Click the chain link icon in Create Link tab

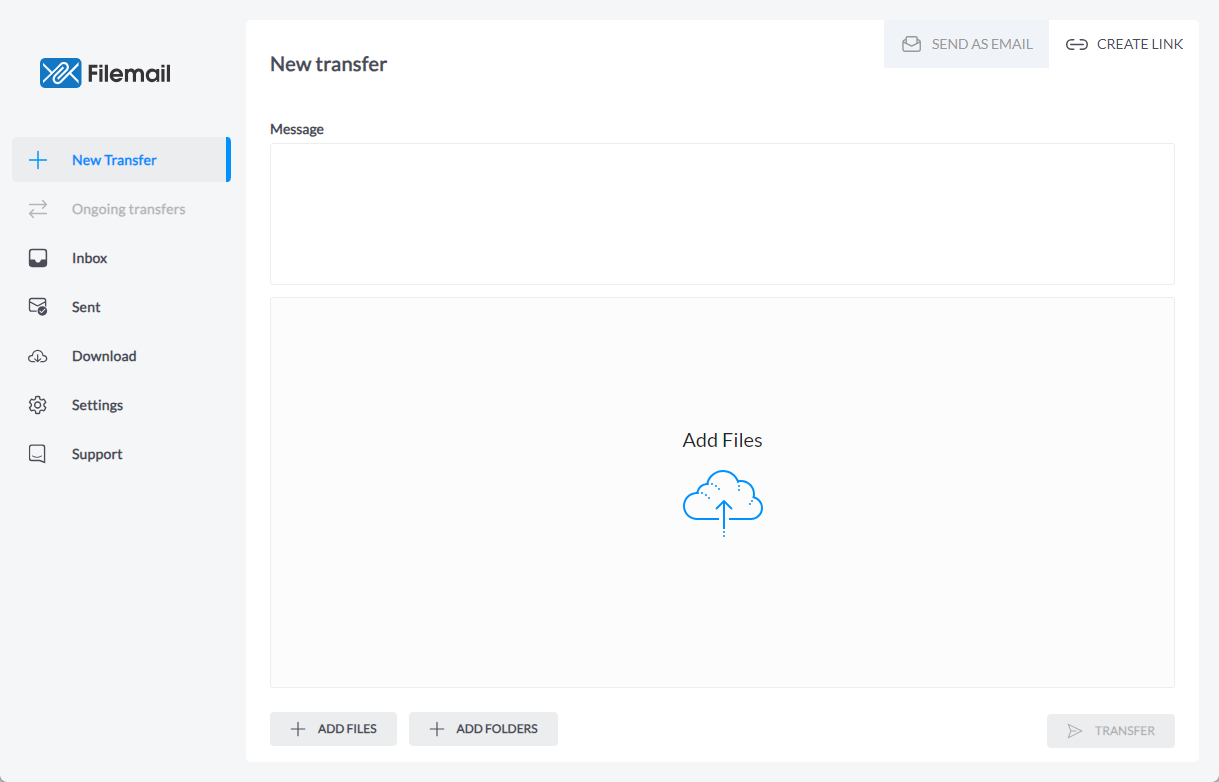pyautogui.click(x=1077, y=44)
